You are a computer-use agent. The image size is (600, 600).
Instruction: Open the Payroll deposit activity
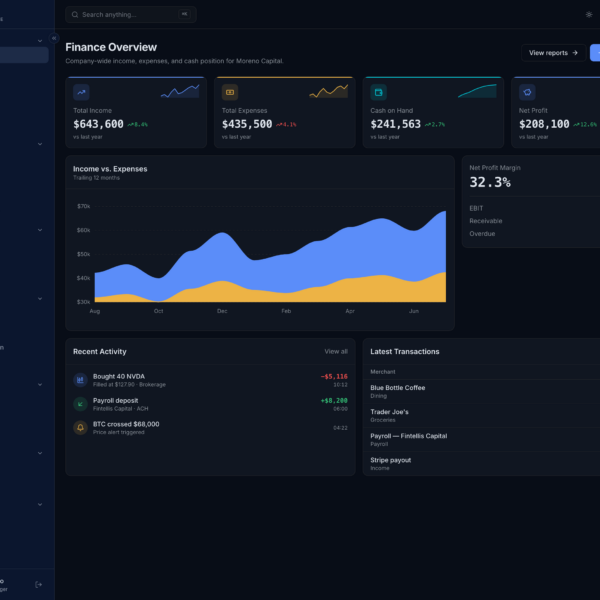(x=210, y=404)
